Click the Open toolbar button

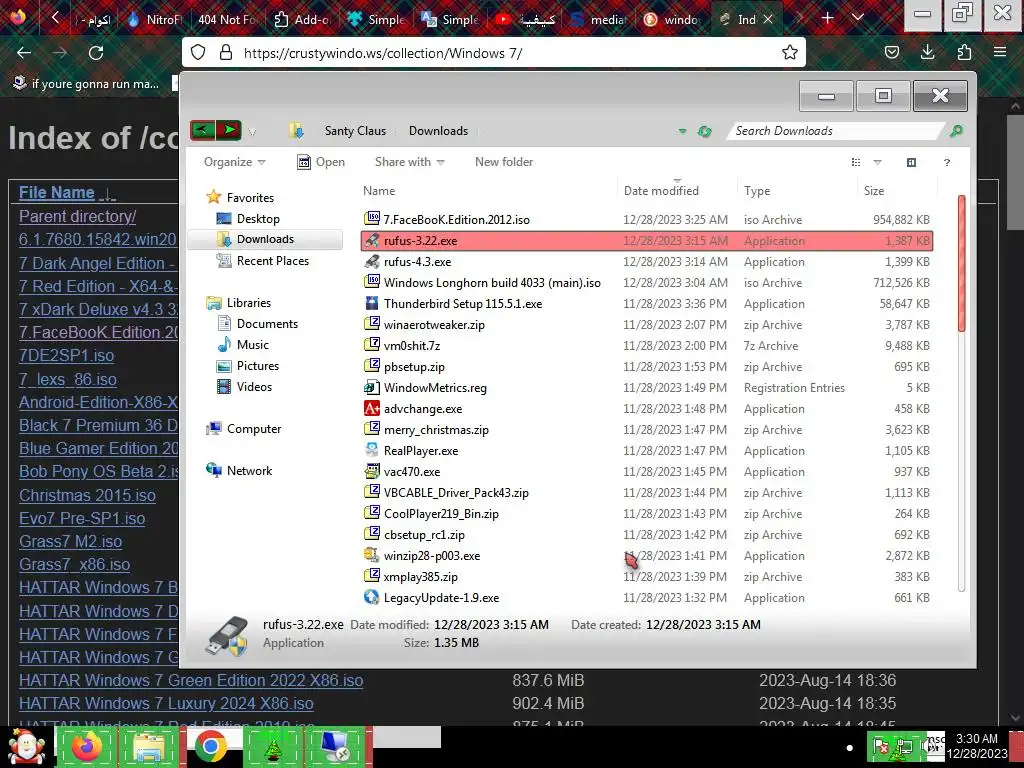(x=321, y=162)
